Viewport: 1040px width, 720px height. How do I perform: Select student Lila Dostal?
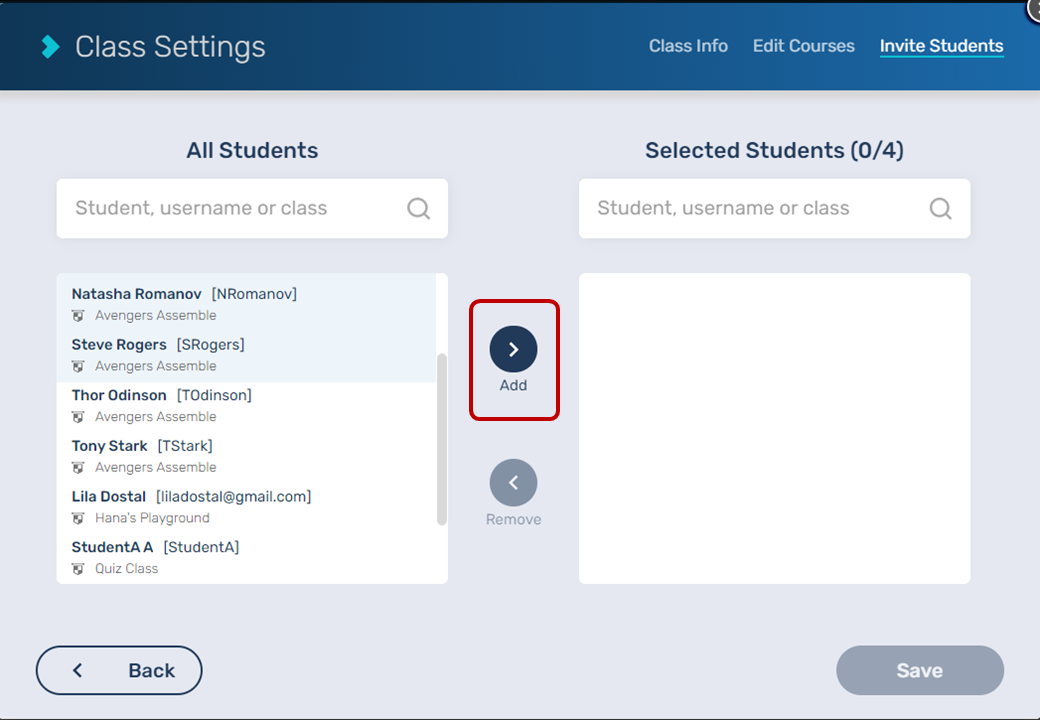point(246,507)
